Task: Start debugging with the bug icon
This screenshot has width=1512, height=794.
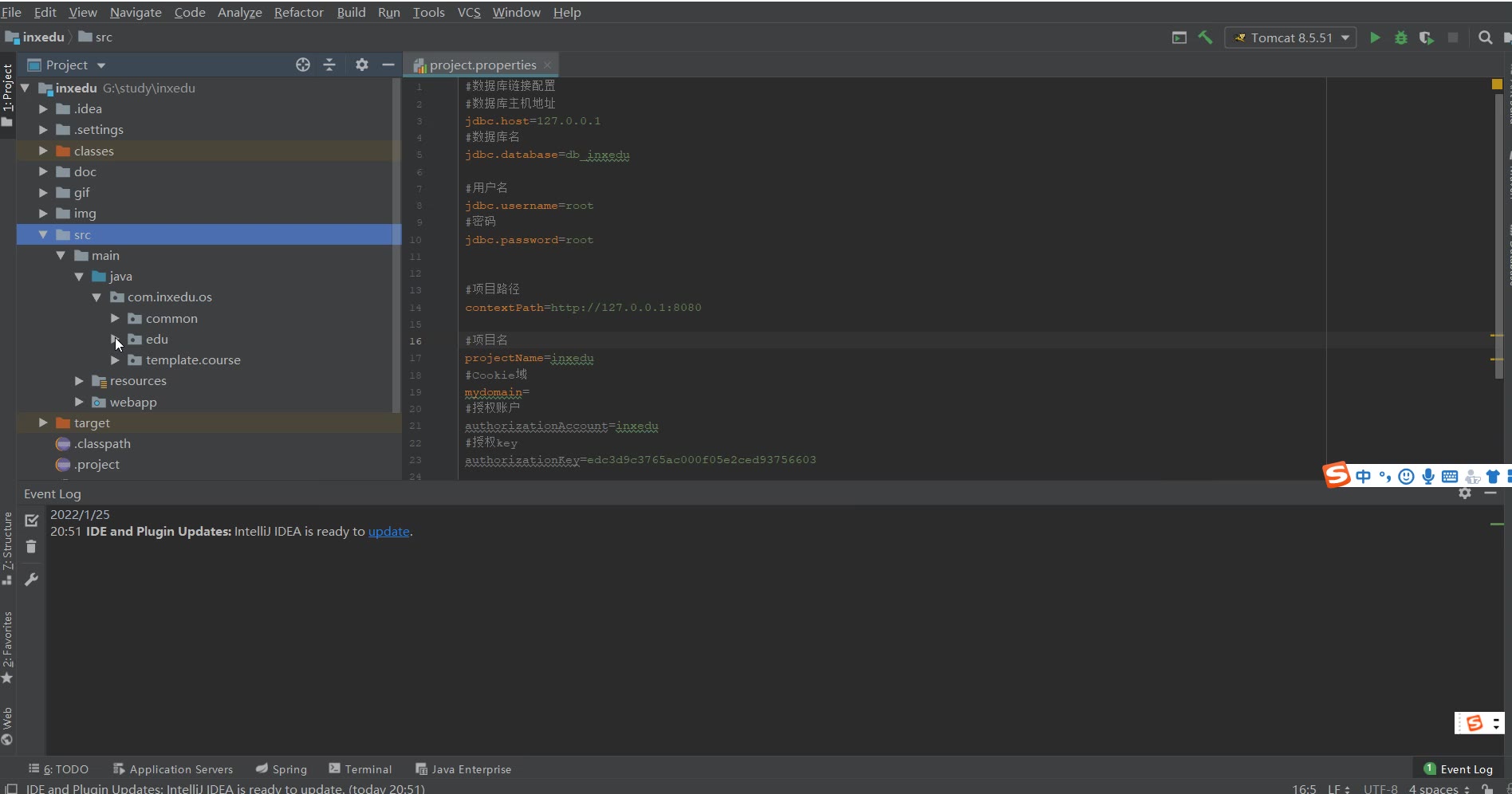Action: click(x=1400, y=37)
